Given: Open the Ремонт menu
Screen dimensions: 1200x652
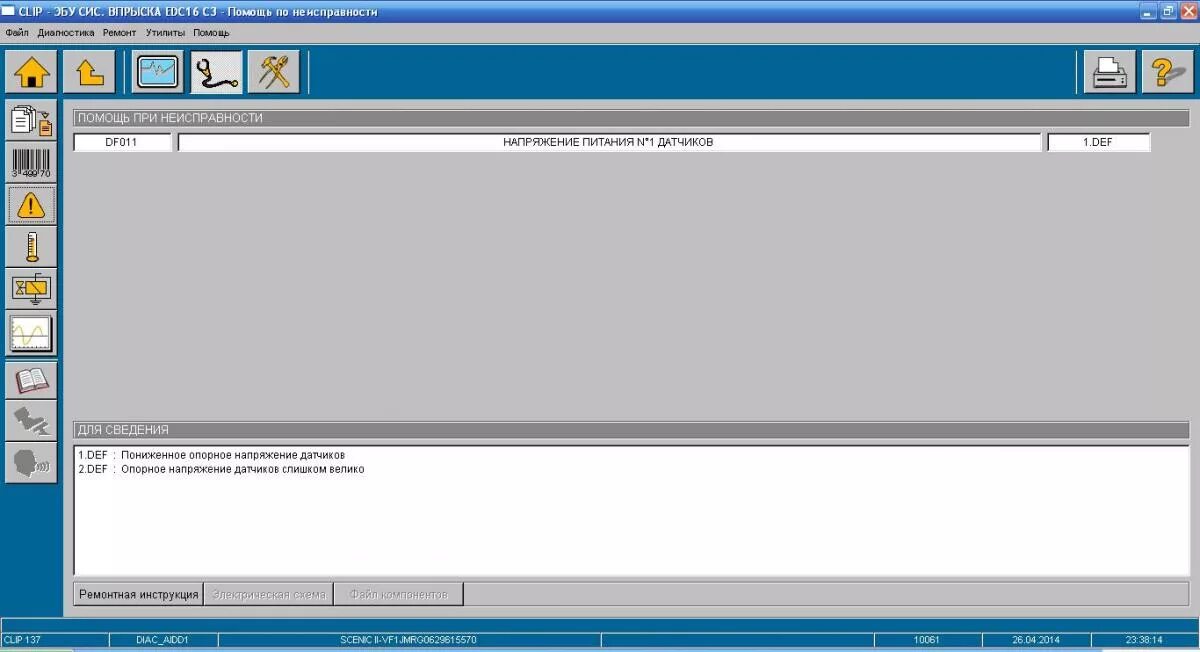Looking at the screenshot, I should pos(120,32).
